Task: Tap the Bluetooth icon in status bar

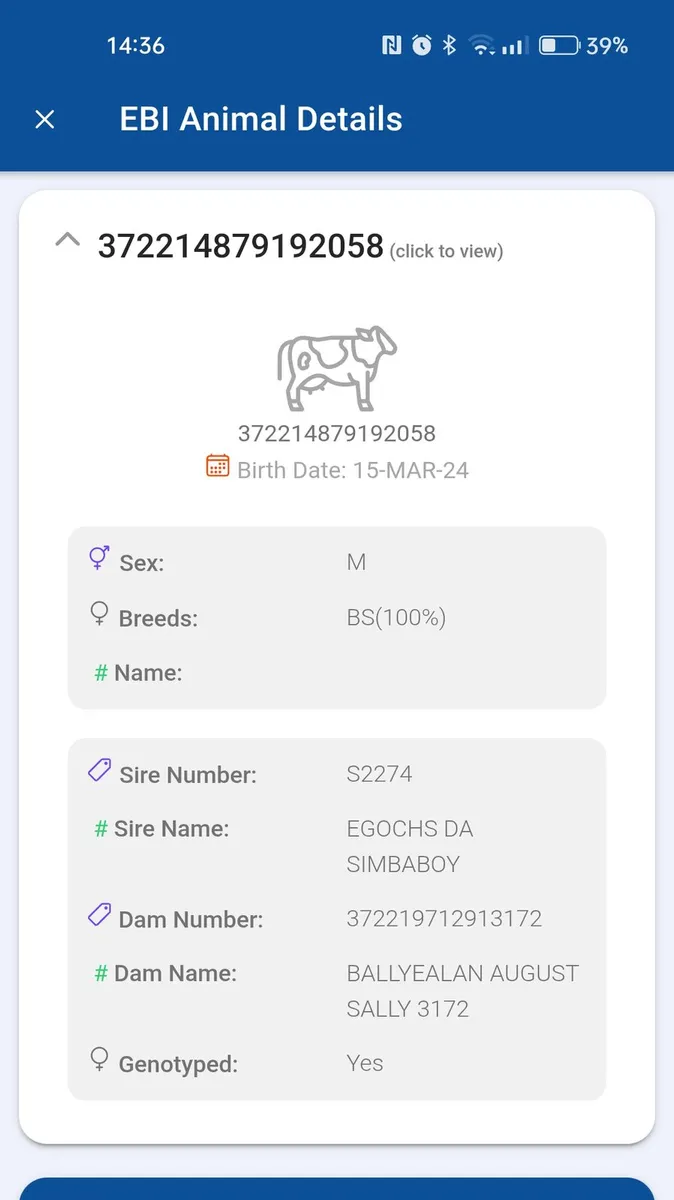Action: coord(450,45)
